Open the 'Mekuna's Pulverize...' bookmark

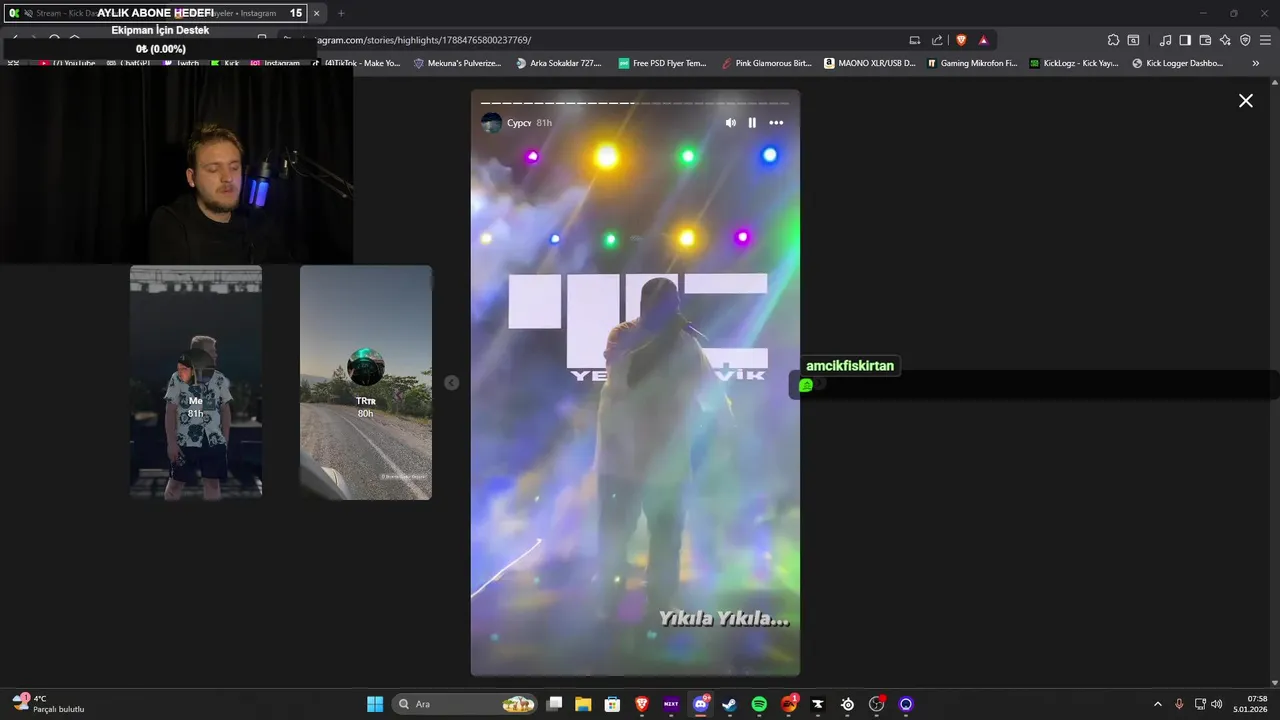pos(457,63)
